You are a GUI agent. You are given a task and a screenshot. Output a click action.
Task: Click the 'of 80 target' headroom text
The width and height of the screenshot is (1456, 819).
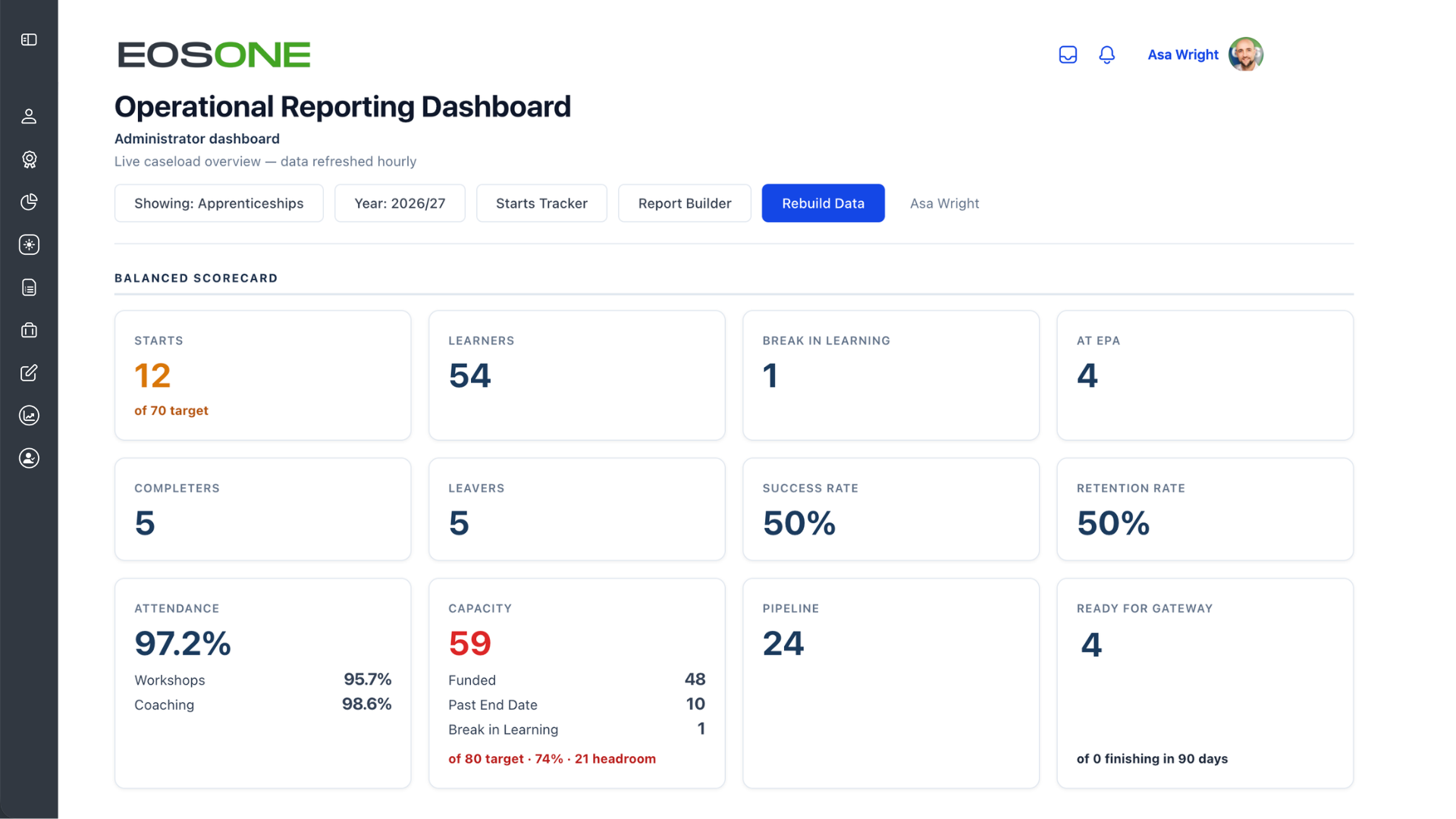[551, 758]
